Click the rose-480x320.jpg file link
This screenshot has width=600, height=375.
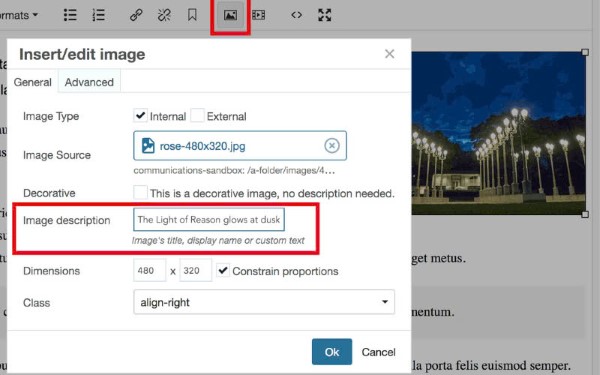pyautogui.click(x=202, y=146)
